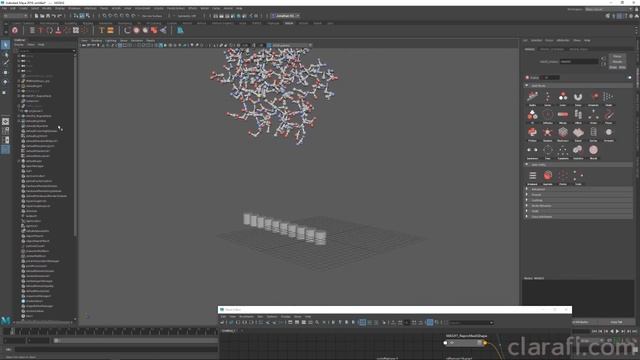640x360 pixels.
Task: Add an Orient node in MASH panel
Action: [593, 115]
